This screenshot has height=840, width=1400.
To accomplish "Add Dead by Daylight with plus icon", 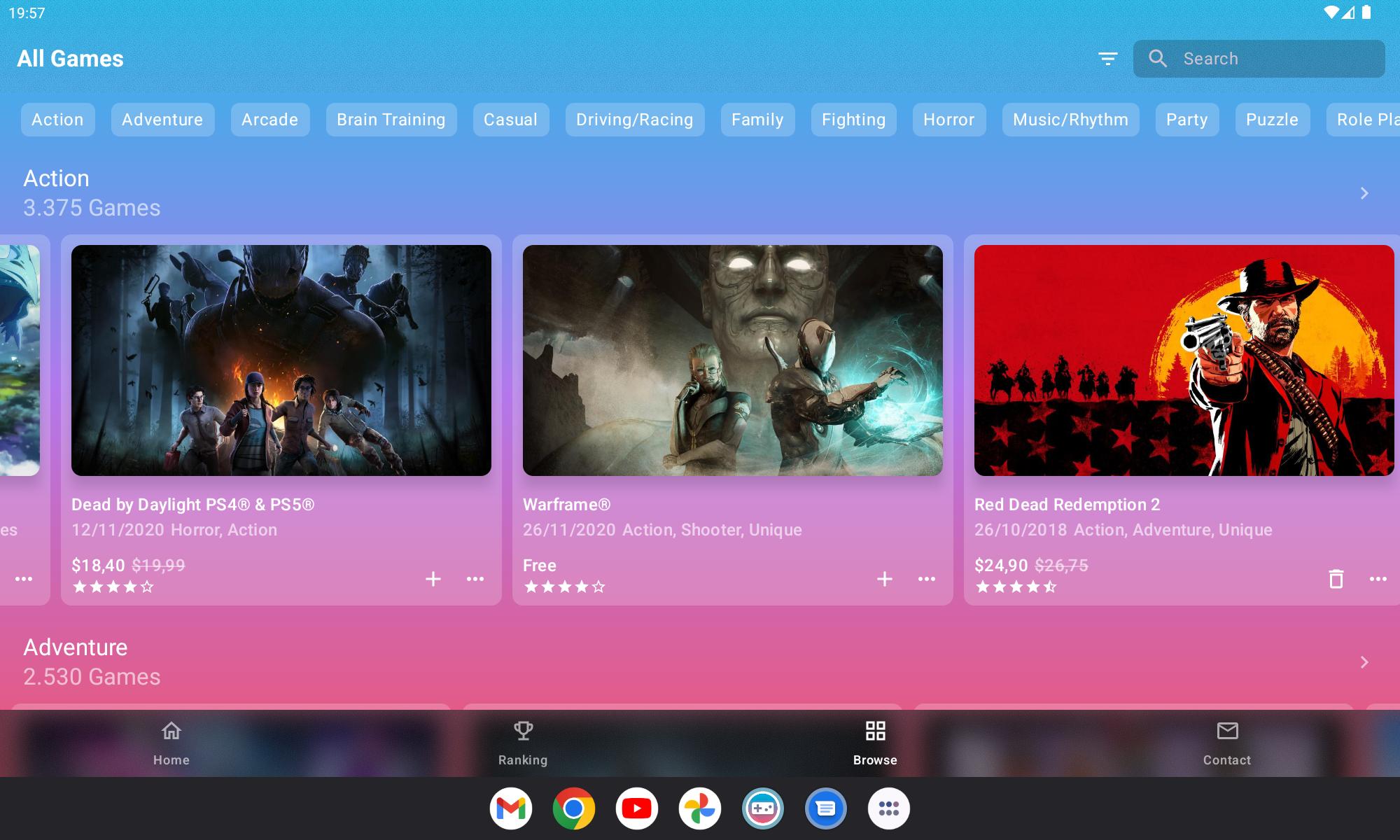I will pos(433,579).
